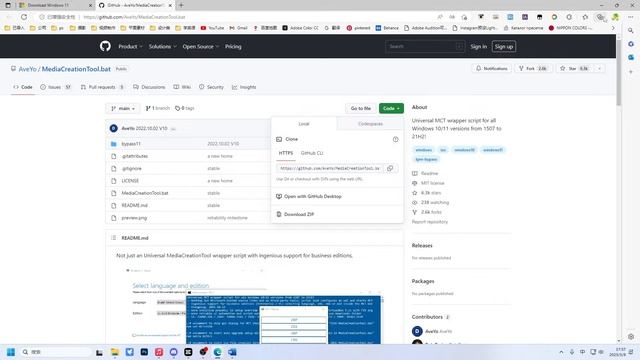Viewport: 640px width, 360px height.
Task: Open a new browser tab
Action: click(181, 5)
